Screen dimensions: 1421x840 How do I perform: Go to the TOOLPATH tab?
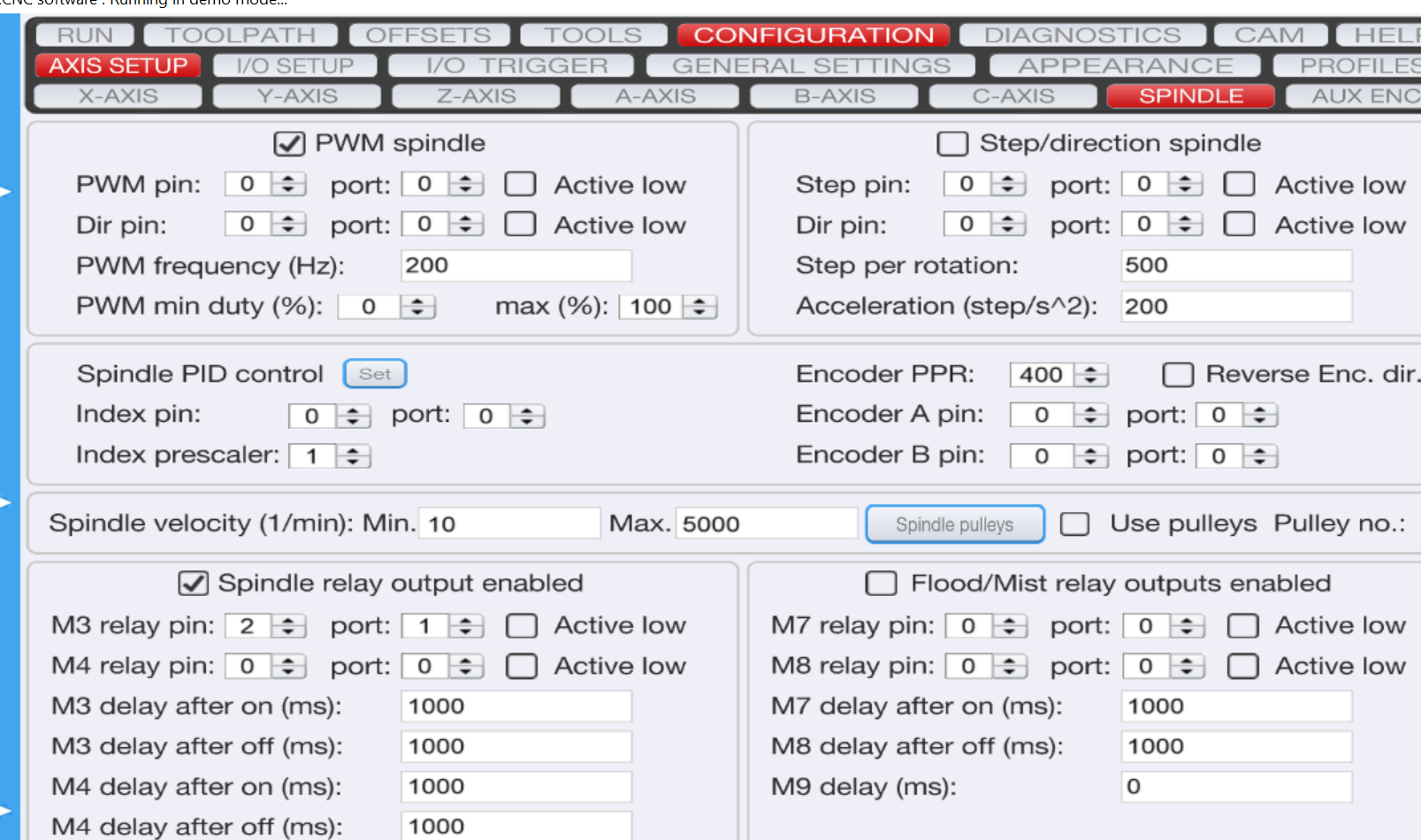click(241, 35)
